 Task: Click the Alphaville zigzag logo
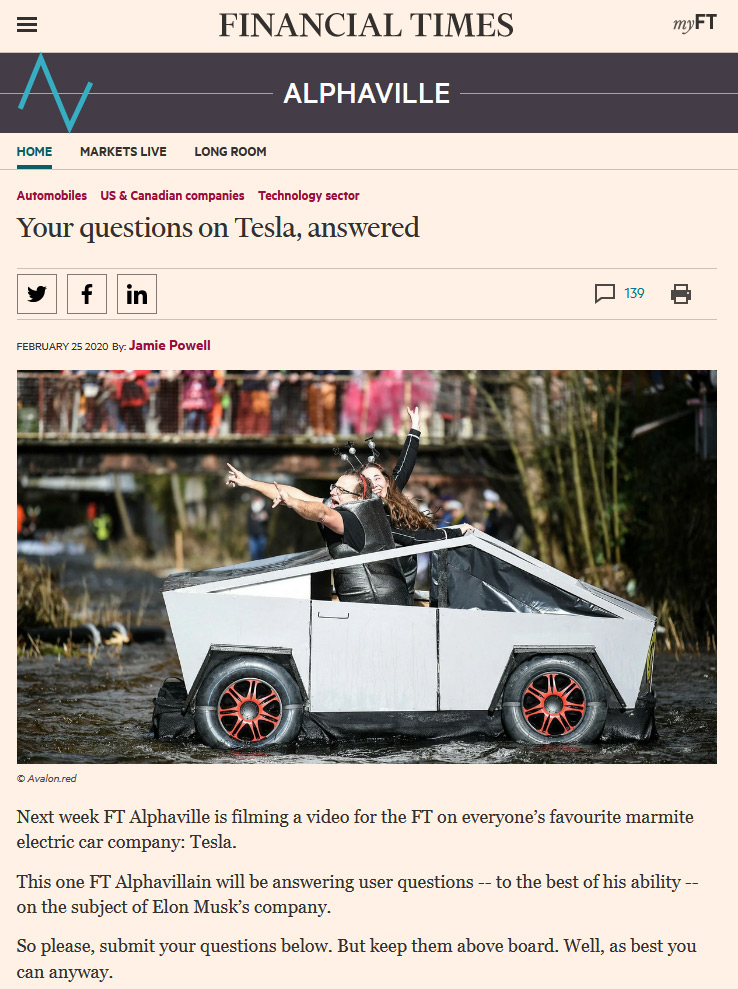[55, 93]
